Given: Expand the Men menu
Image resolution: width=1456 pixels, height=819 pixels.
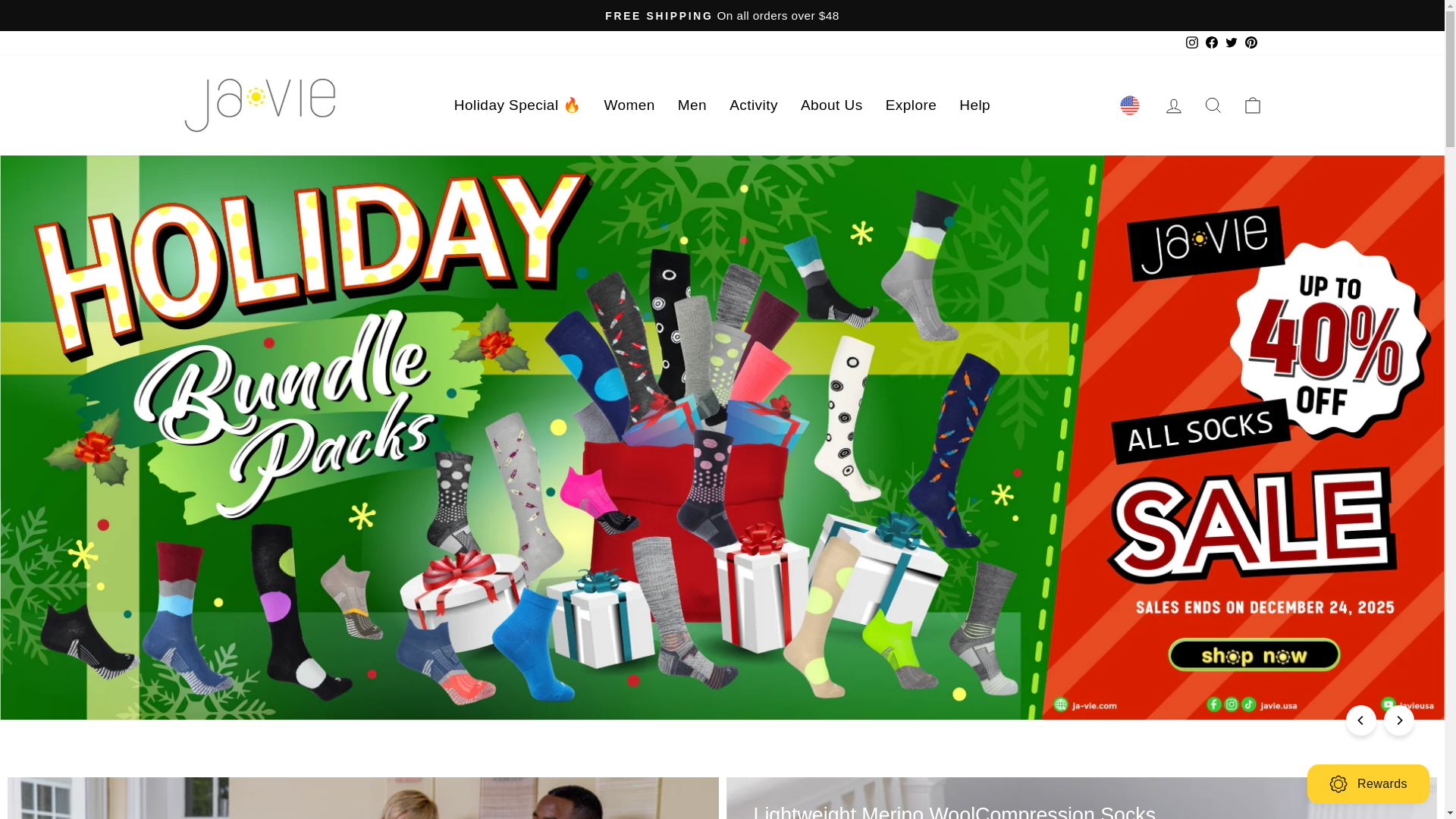Looking at the screenshot, I should click(x=692, y=105).
